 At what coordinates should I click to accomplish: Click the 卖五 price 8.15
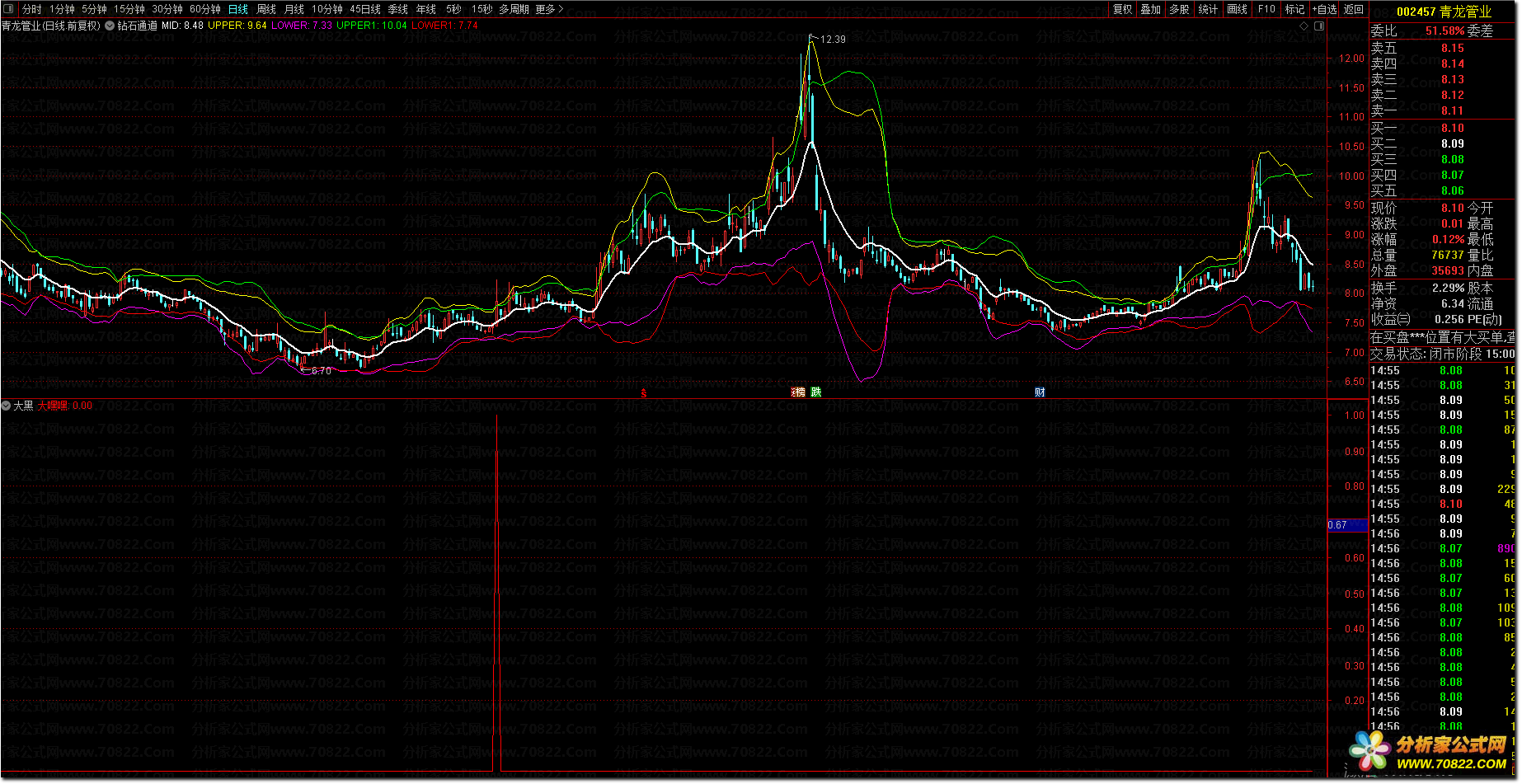click(x=1453, y=48)
